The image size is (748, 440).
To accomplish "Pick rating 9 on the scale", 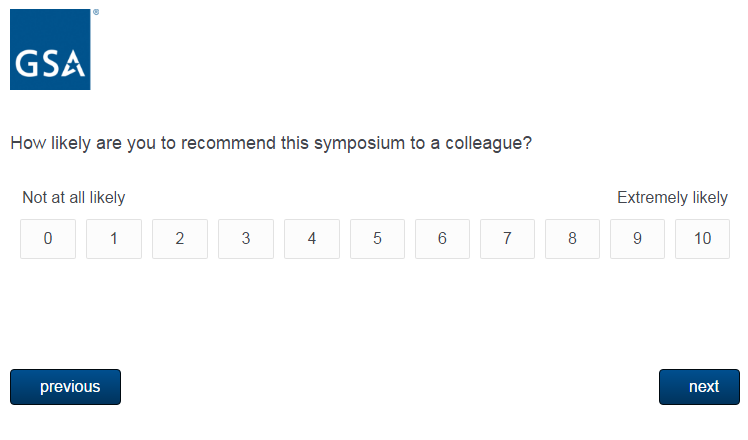I will (x=637, y=239).
